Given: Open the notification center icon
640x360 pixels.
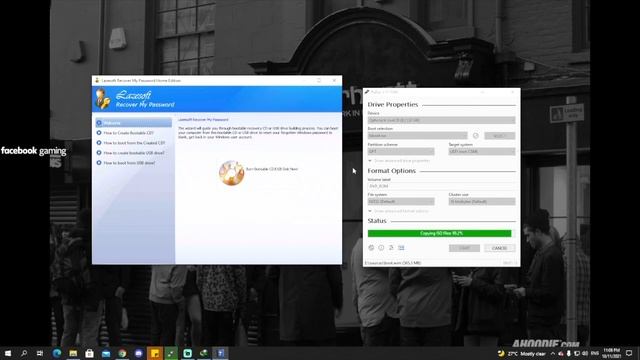Looking at the screenshot, I should [629, 353].
